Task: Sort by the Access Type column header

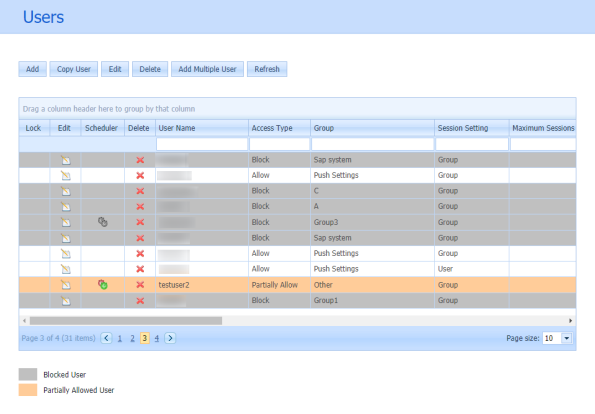Action: (x=279, y=128)
